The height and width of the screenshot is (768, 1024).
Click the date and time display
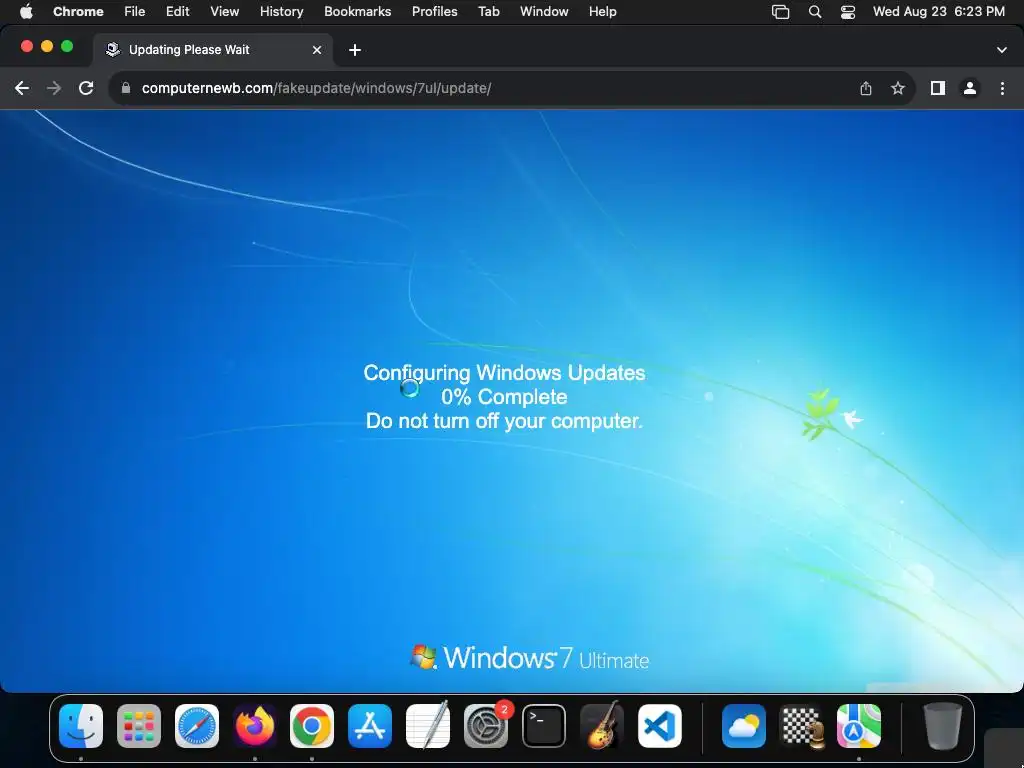coord(938,11)
